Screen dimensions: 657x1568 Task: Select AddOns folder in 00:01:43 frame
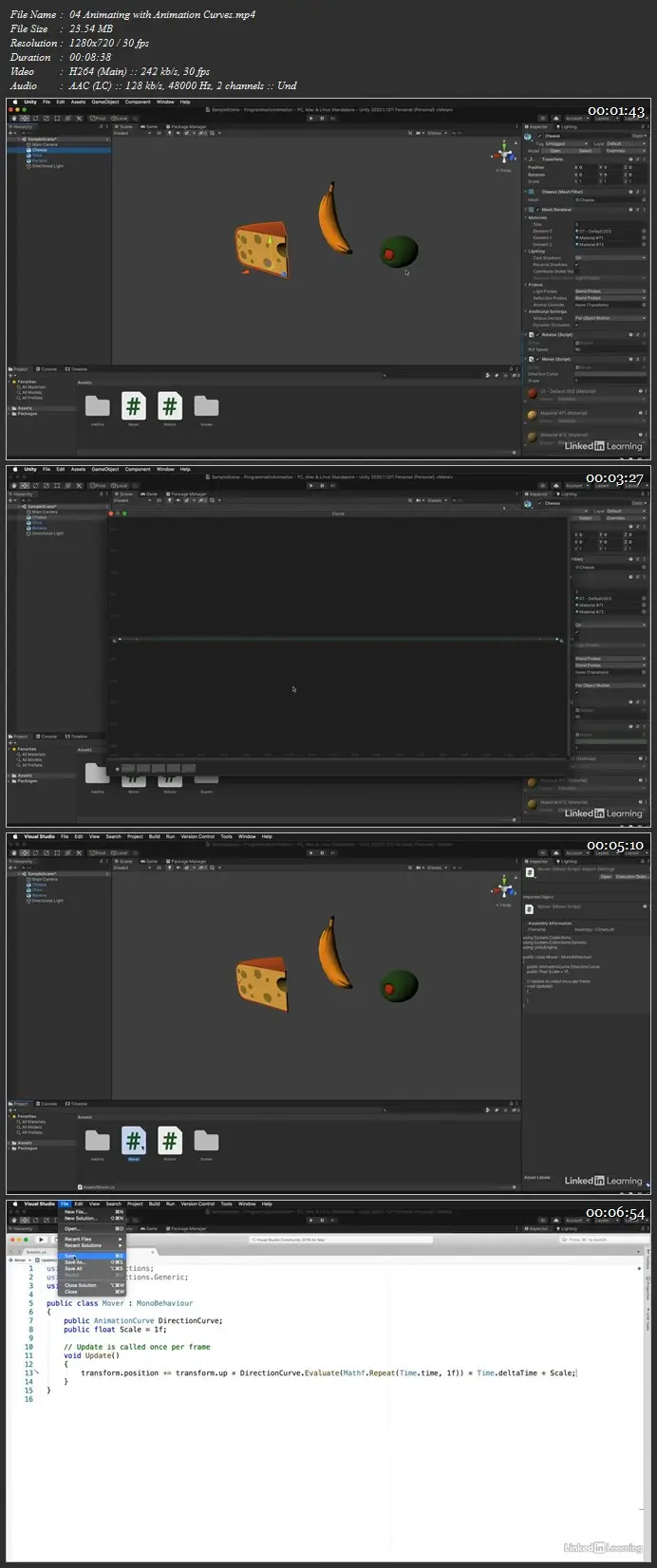pos(98,407)
